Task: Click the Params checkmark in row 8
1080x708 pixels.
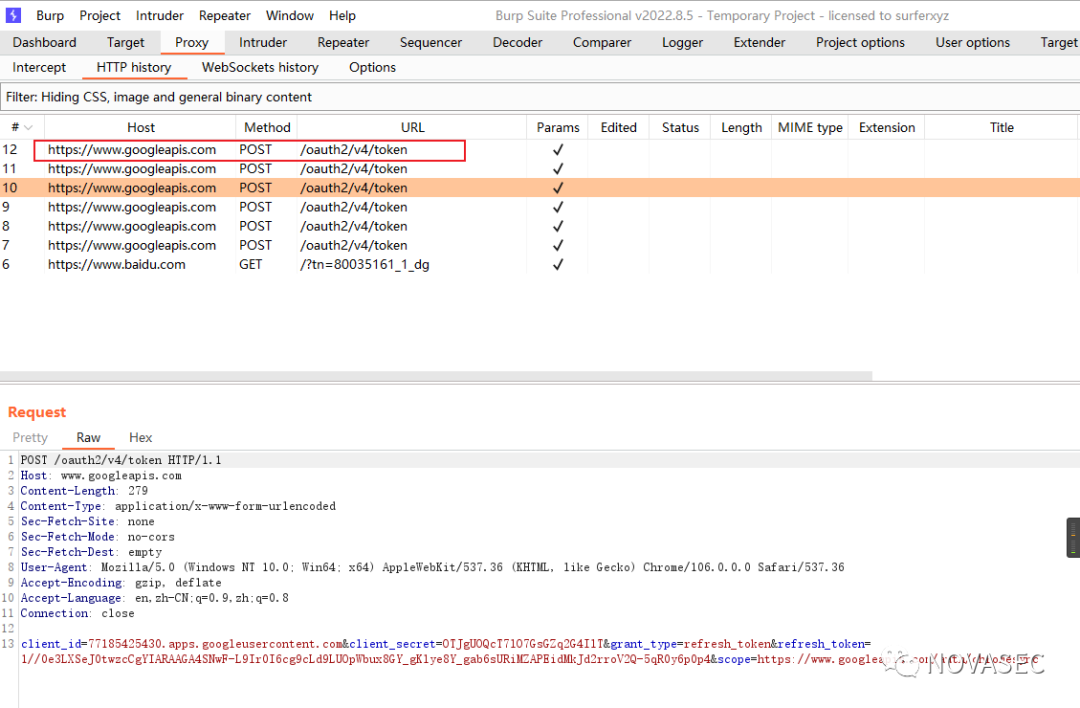Action: (558, 227)
